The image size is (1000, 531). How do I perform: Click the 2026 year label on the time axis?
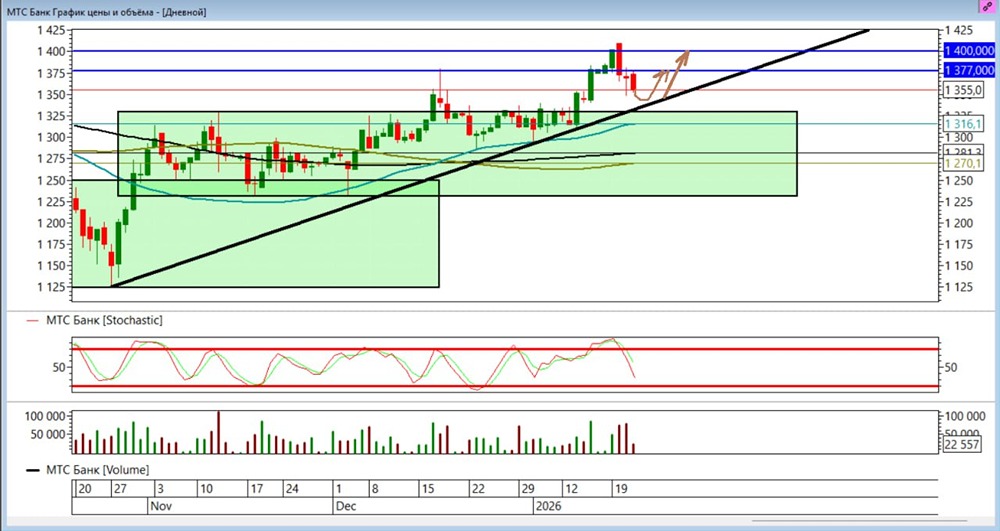point(548,506)
